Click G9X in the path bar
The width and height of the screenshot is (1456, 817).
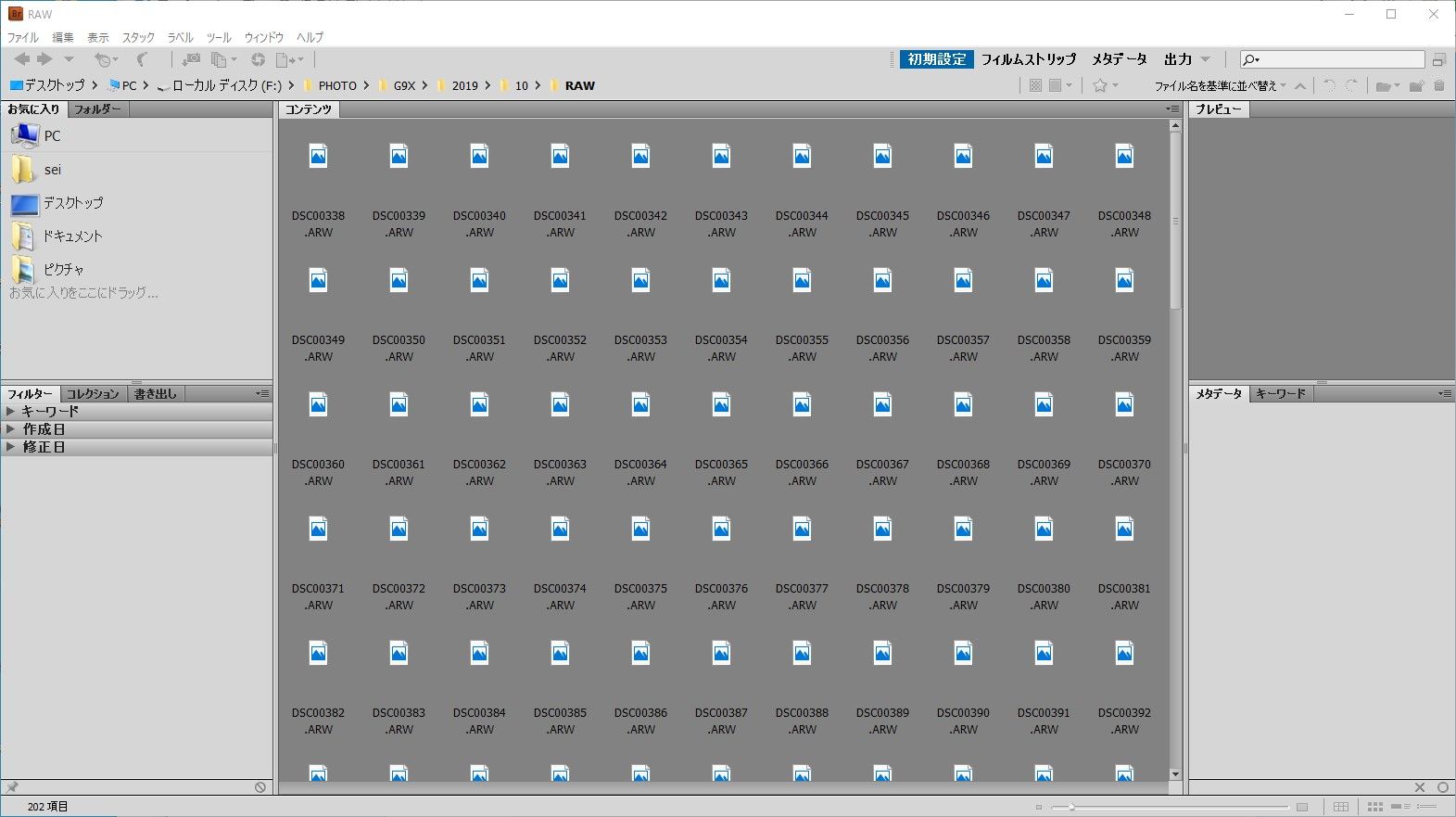coord(405,85)
